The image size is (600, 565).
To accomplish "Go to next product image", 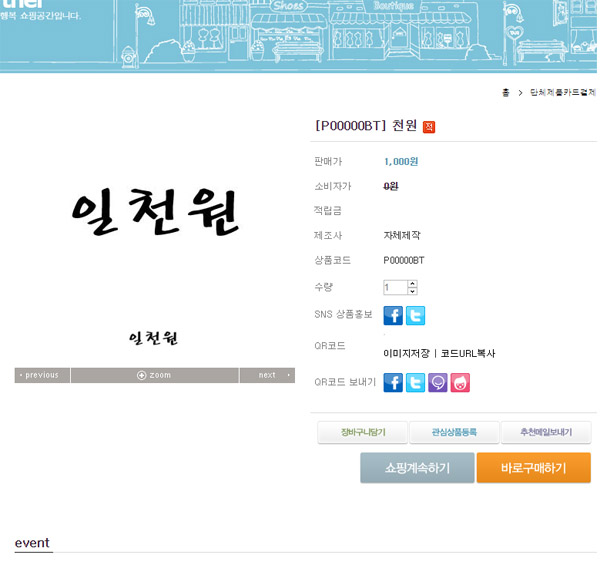I will coord(267,375).
